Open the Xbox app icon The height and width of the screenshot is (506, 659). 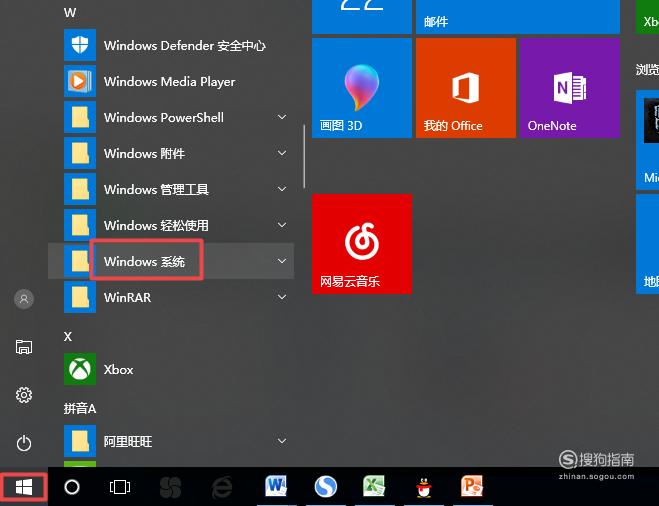(80, 369)
